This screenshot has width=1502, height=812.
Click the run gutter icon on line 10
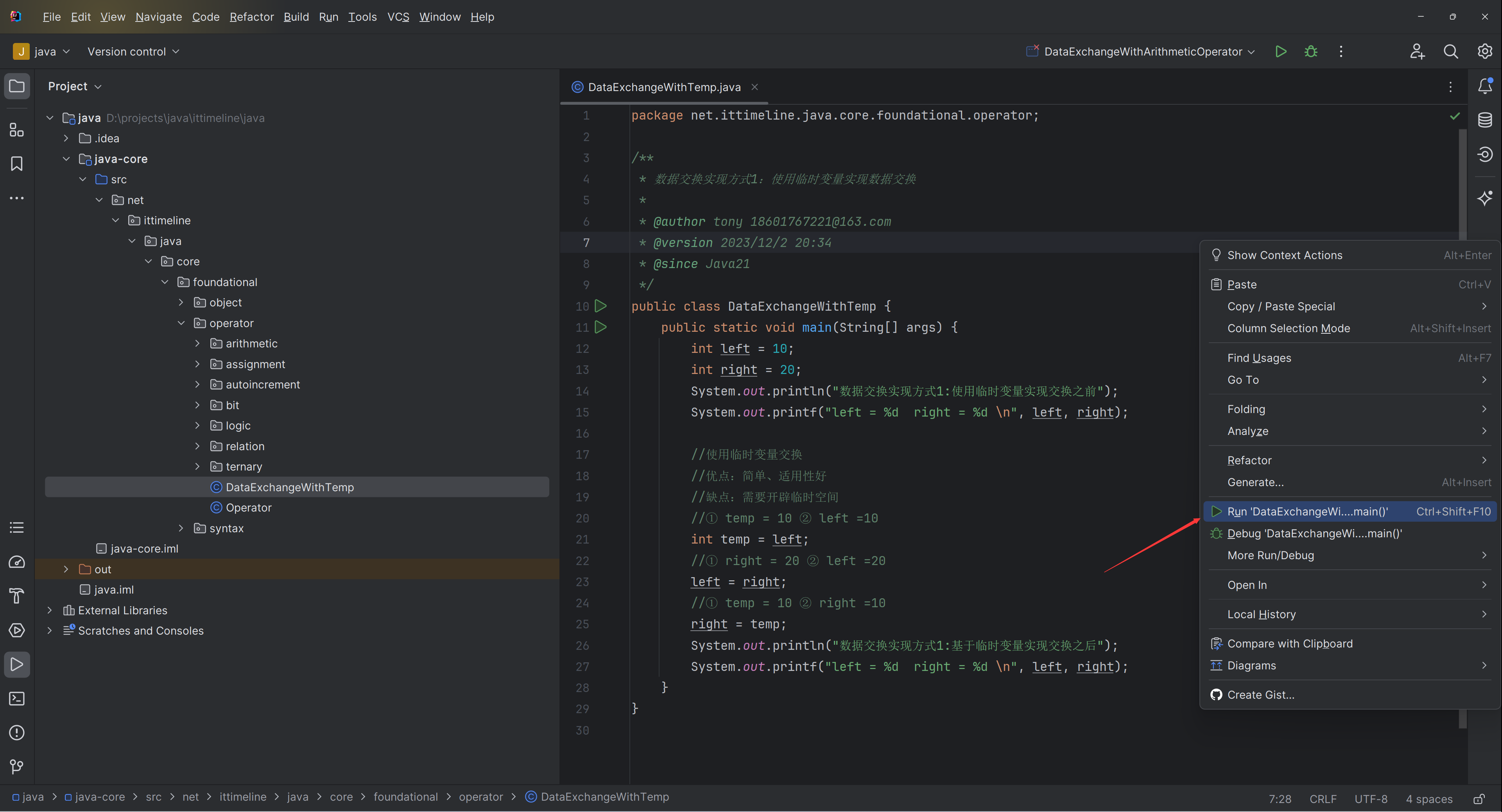pos(600,306)
